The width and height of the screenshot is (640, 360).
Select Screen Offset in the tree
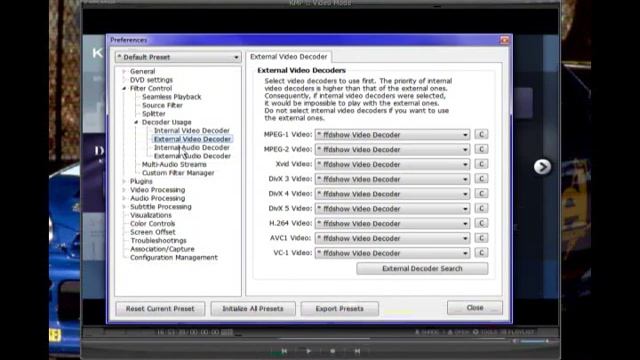153,232
